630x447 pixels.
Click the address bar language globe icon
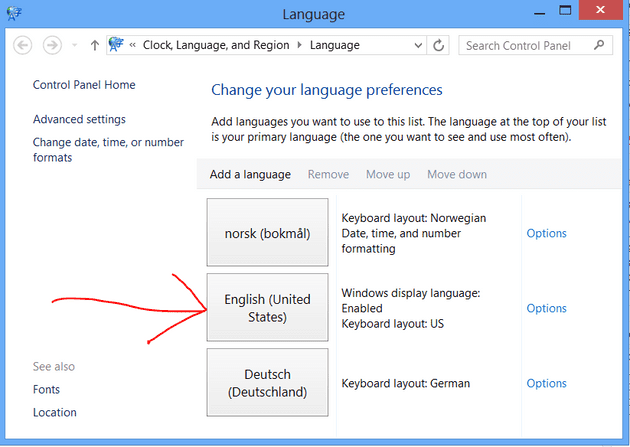pos(116,45)
